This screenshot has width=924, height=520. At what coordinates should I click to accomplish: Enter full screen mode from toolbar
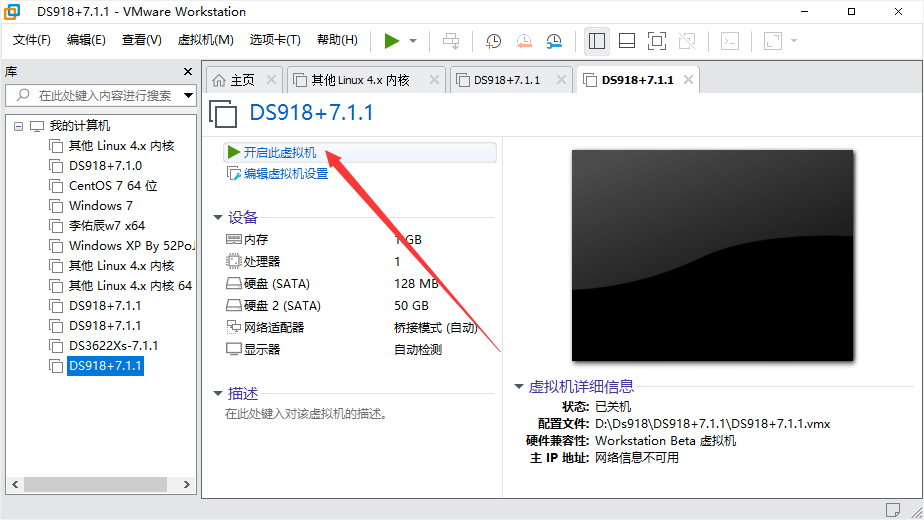[x=657, y=40]
